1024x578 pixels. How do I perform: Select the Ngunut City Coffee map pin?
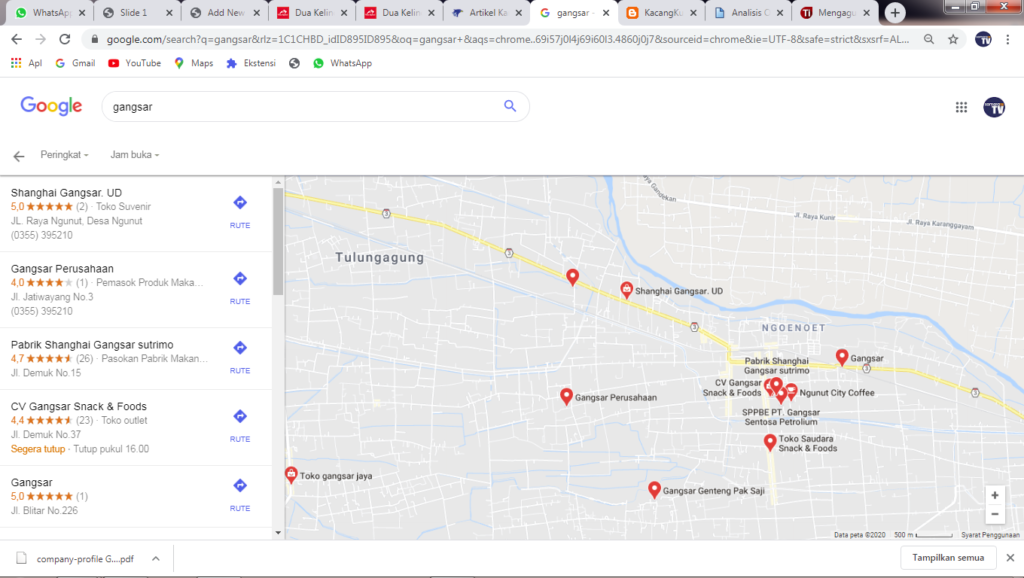pos(792,391)
